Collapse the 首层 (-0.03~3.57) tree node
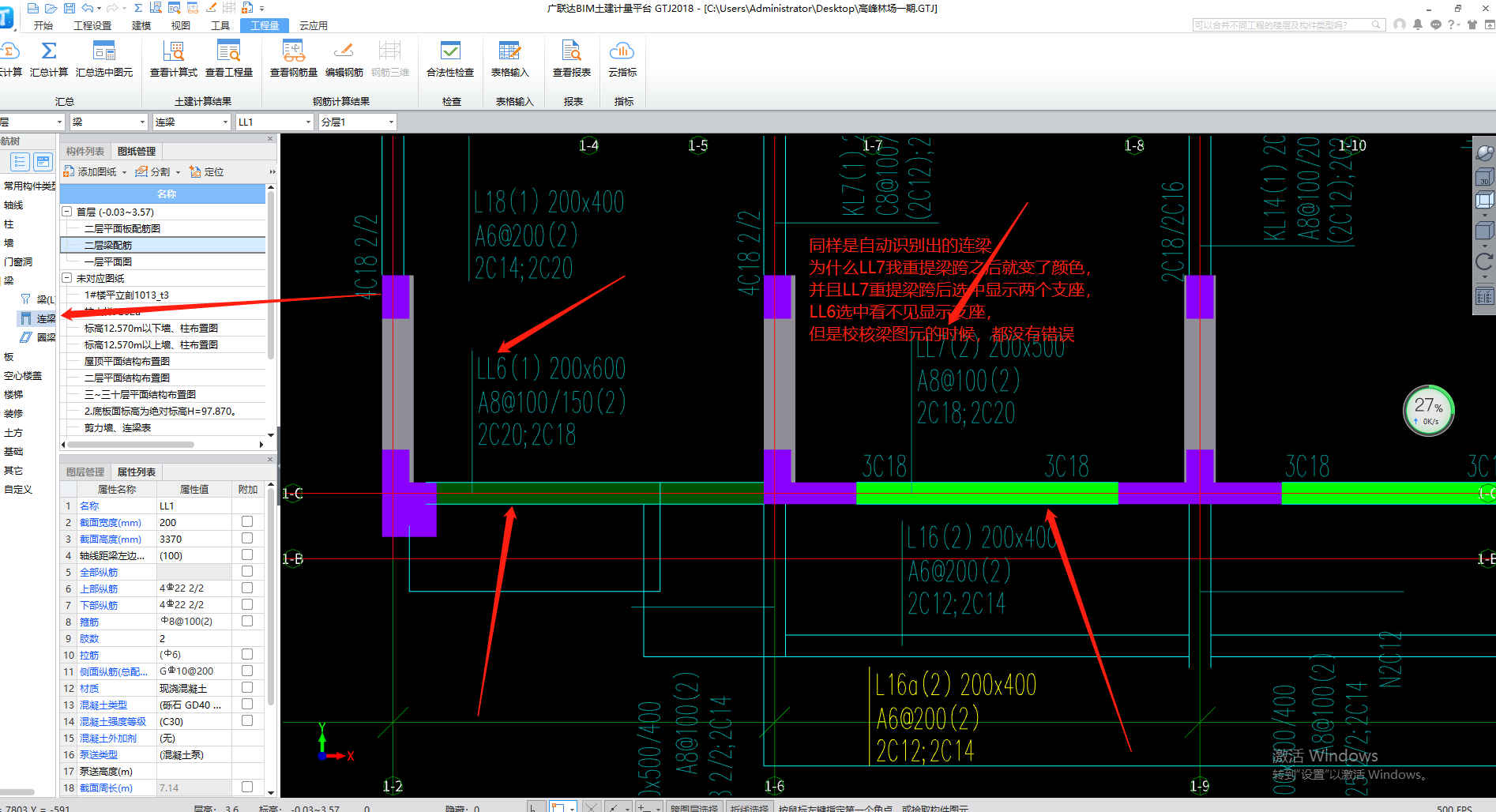The width and height of the screenshot is (1496, 812). pos(67,212)
